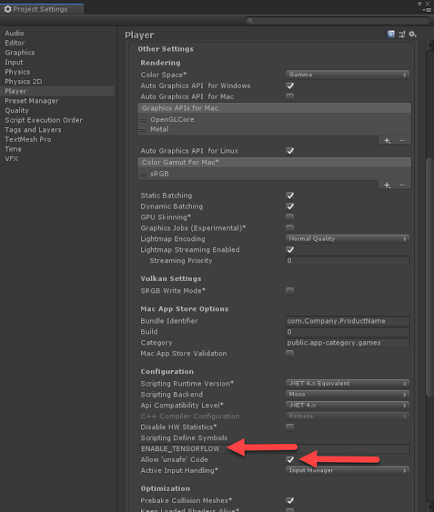Select the Project Settings tab
Screen dimensions: 434x512
pos(42,9)
